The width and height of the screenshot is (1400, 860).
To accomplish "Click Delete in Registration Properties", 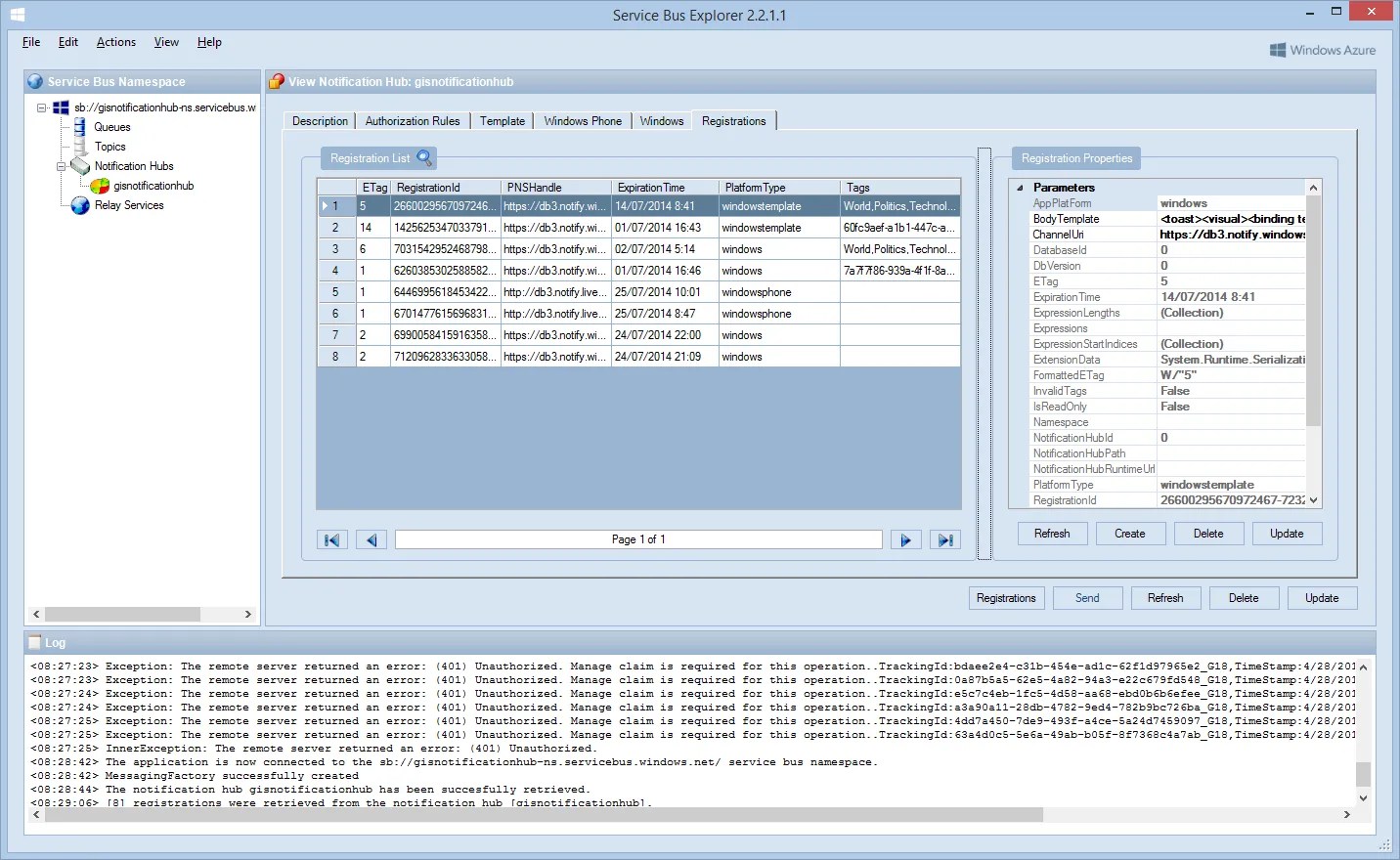I will pyautogui.click(x=1208, y=534).
